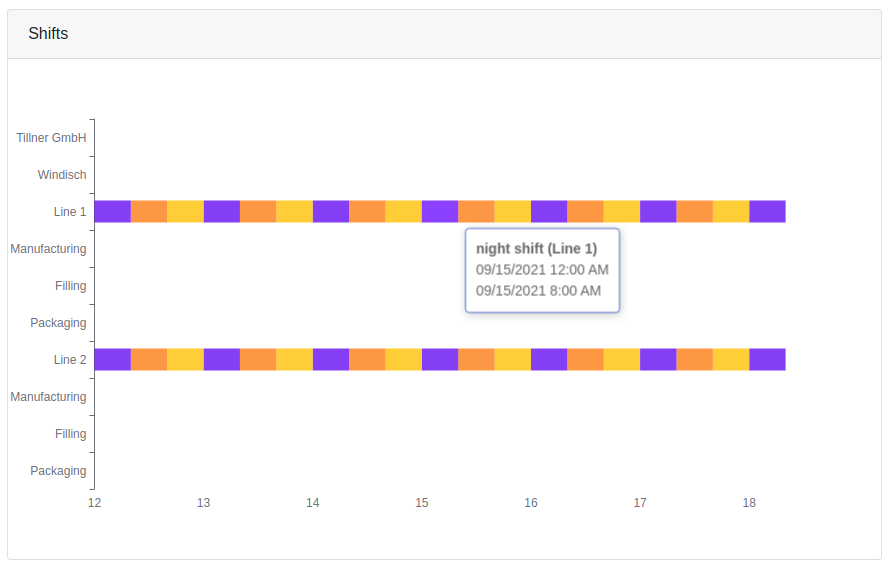Click the 12 tick label on the time axis
The width and height of the screenshot is (893, 579).
point(94,503)
